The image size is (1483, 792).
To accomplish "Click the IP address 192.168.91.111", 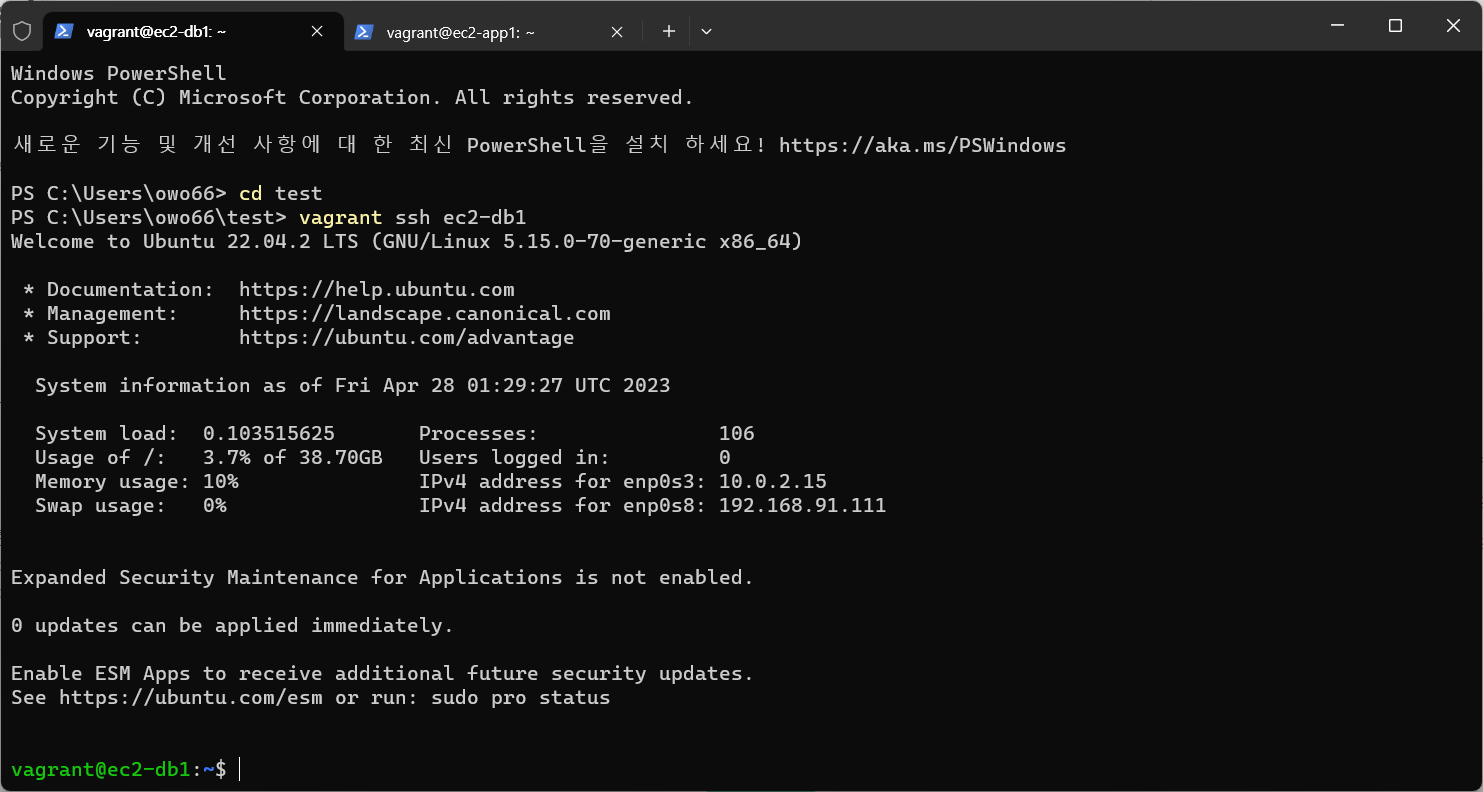I will tap(803, 506).
